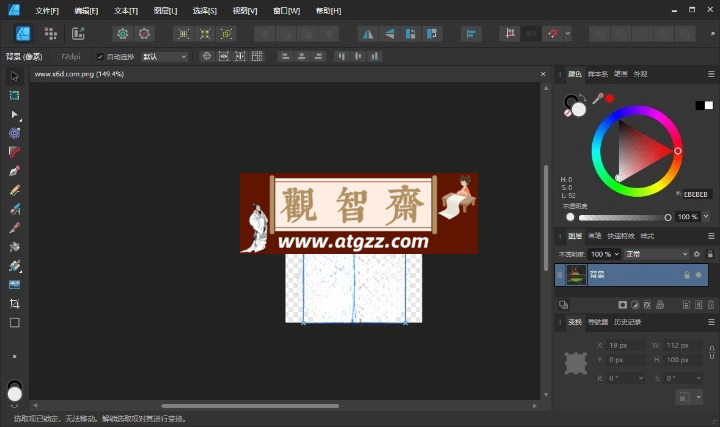Open the Alignment options toolbar icon

471,34
